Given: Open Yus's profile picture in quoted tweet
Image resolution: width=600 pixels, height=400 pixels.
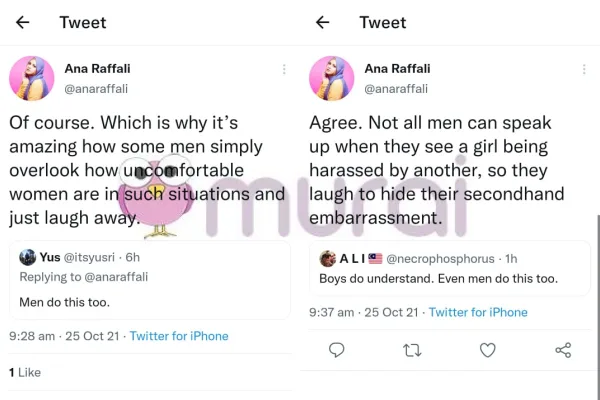Looking at the screenshot, I should click(x=27, y=257).
